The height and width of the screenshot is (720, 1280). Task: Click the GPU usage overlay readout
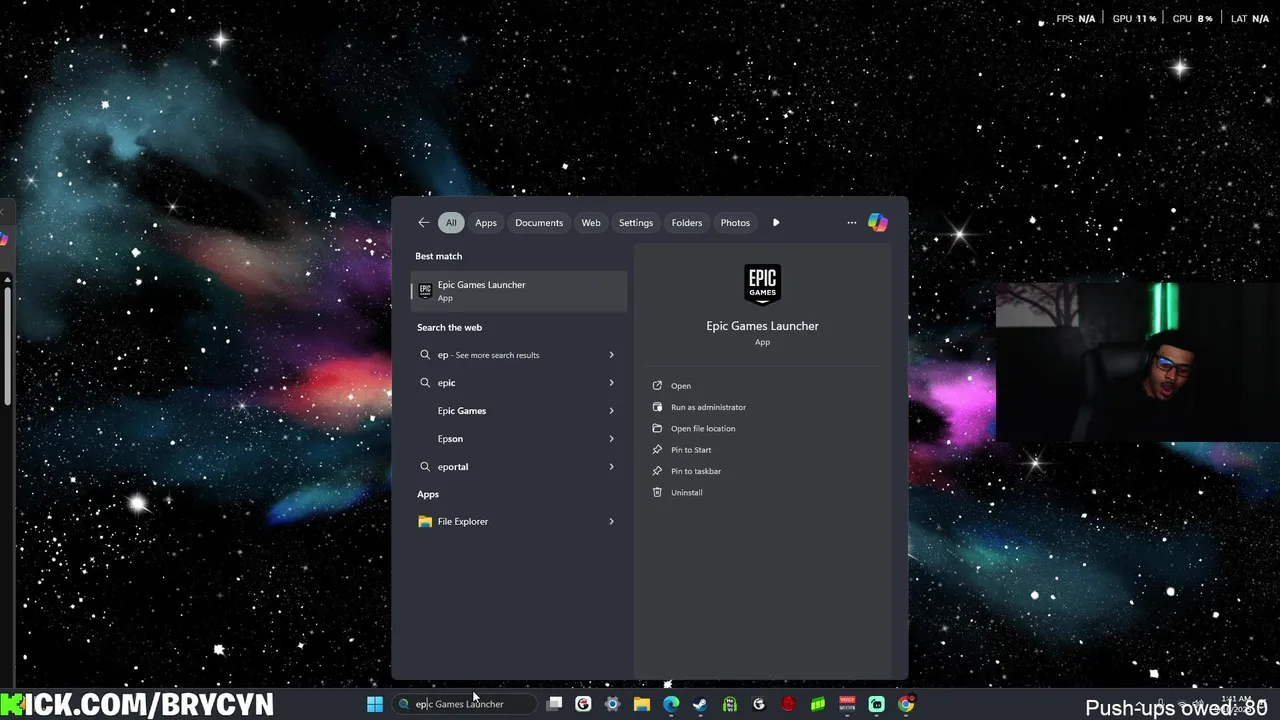[x=1134, y=19]
